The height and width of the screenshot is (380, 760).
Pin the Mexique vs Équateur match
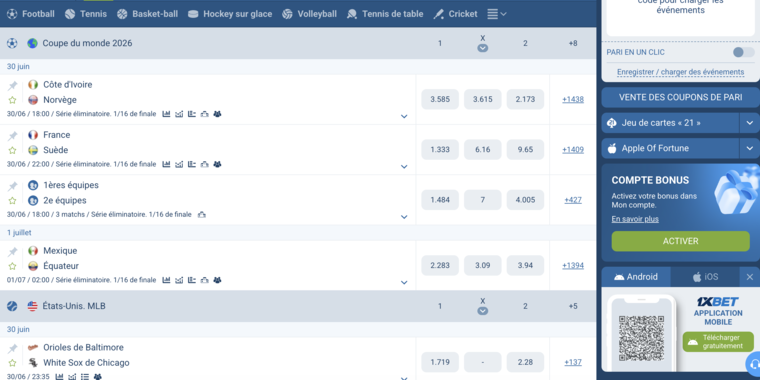(x=13, y=252)
